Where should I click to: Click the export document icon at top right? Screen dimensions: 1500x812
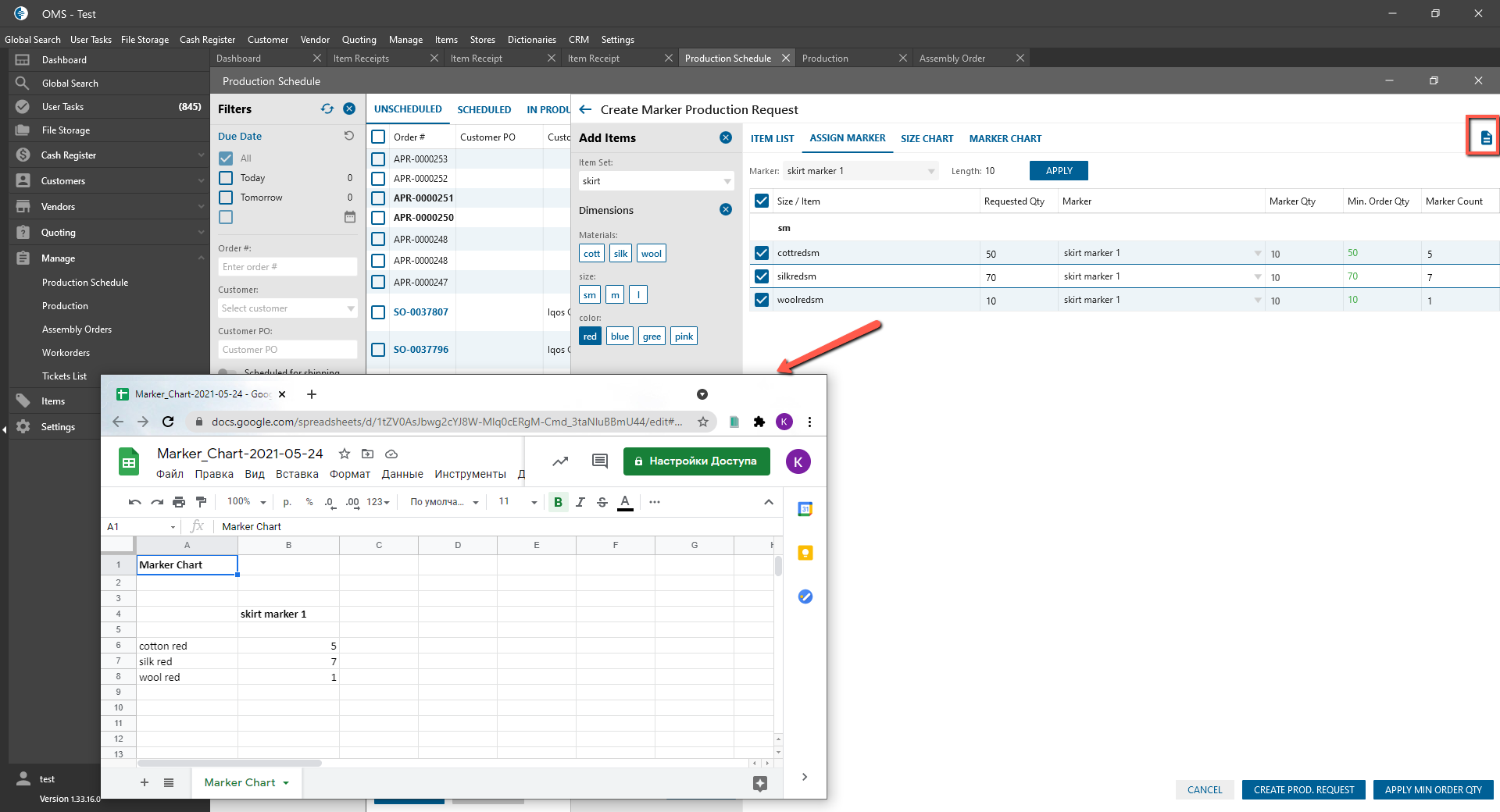tap(1485, 138)
